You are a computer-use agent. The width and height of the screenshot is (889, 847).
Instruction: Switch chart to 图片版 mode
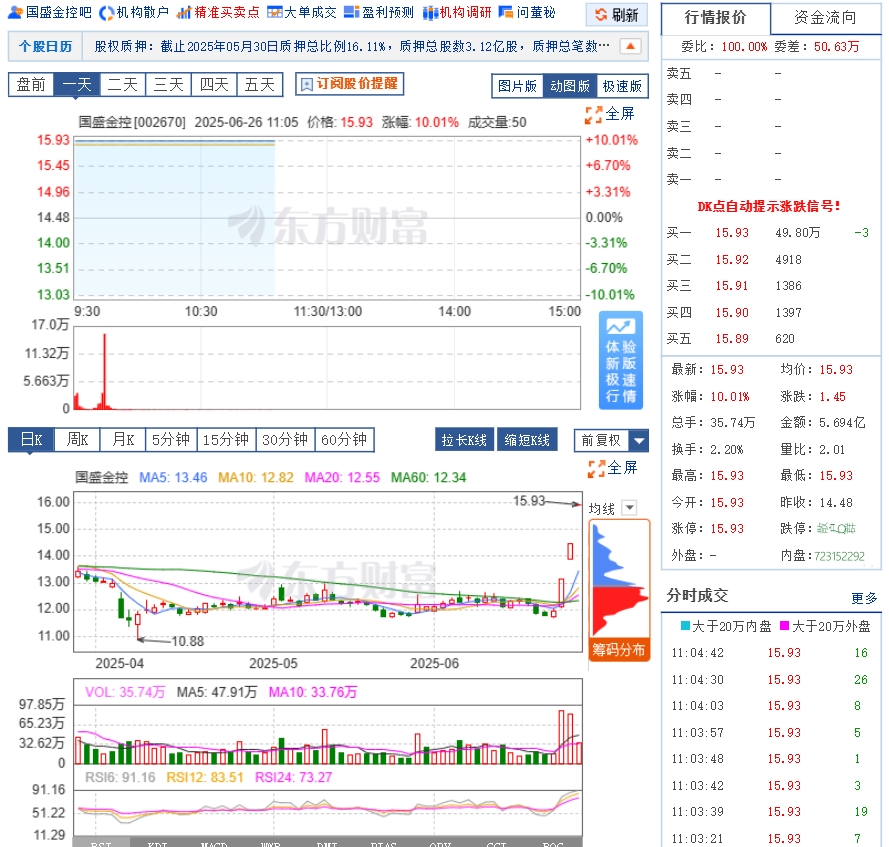[x=517, y=86]
